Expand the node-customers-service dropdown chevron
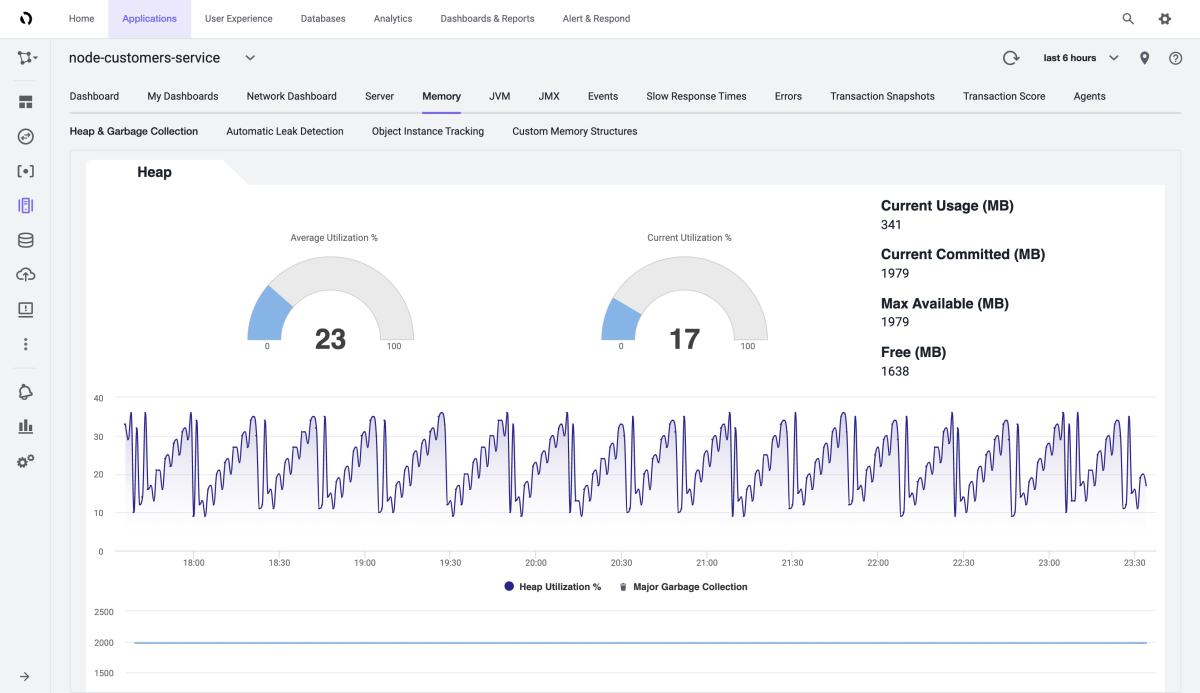 250,58
